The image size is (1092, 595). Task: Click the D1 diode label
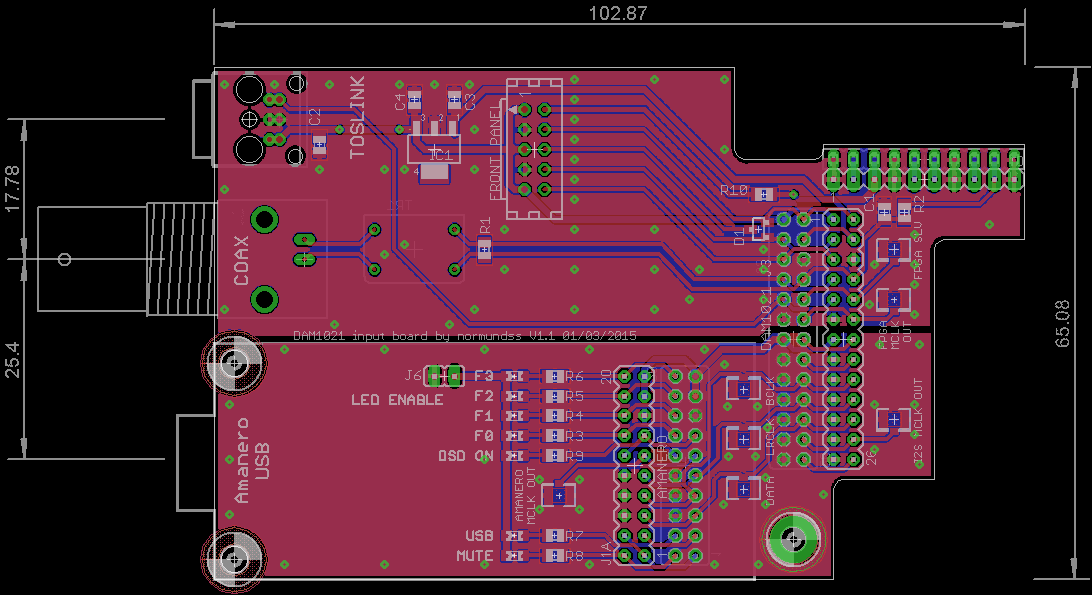coord(740,237)
